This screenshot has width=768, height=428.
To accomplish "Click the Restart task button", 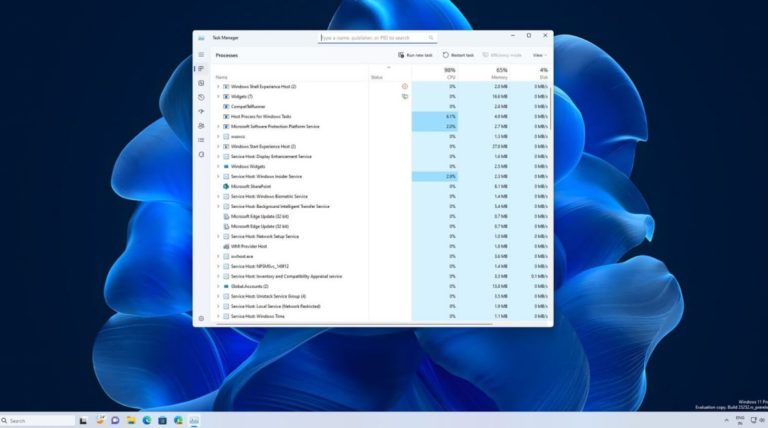I will tap(459, 55).
